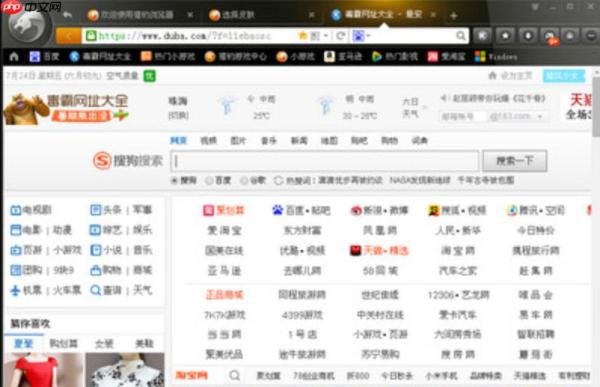The image size is (600, 387).
Task: Open the 百度·贴吧 site link
Action: click(301, 210)
